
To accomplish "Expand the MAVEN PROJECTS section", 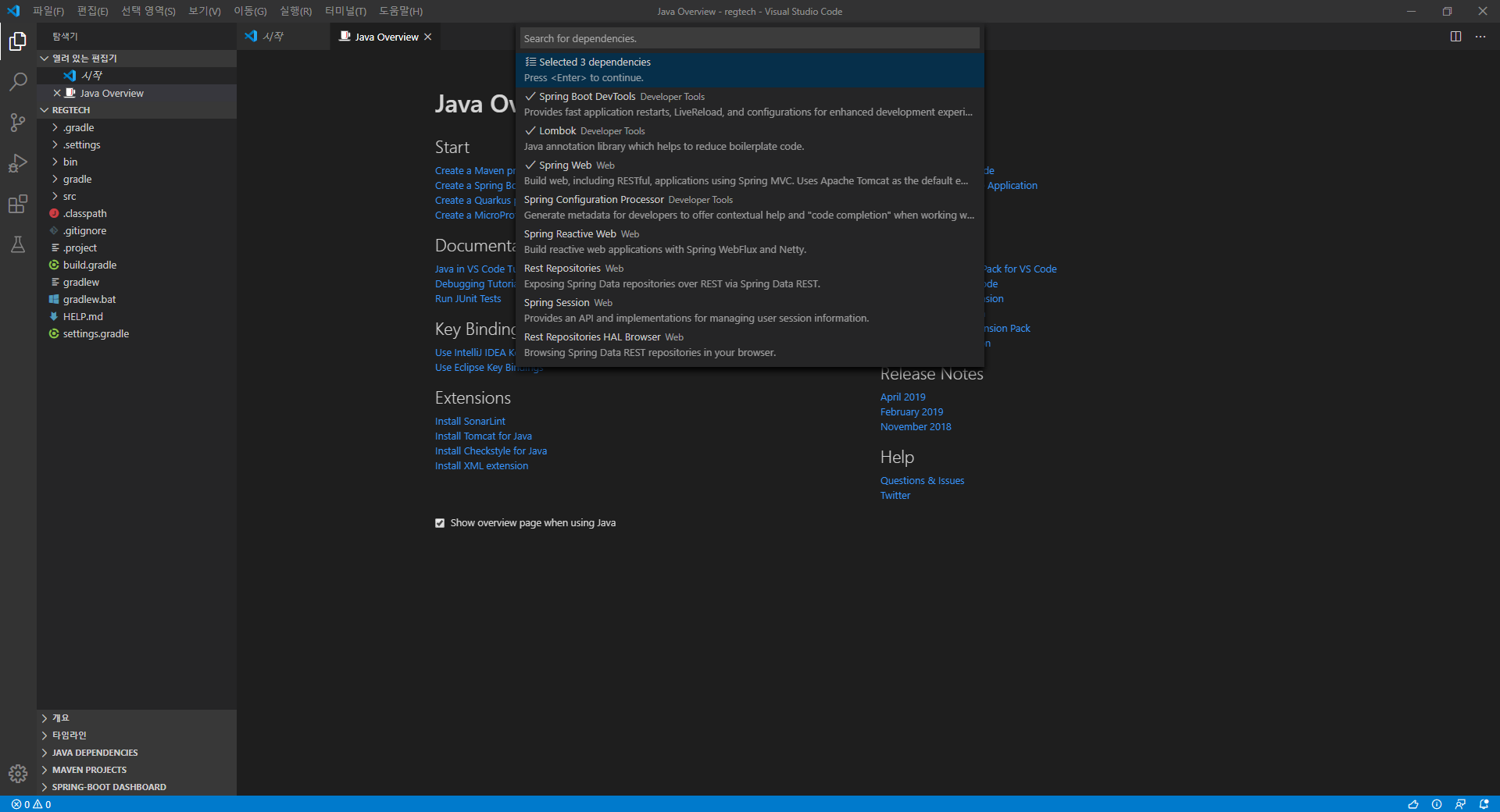I will click(90, 770).
